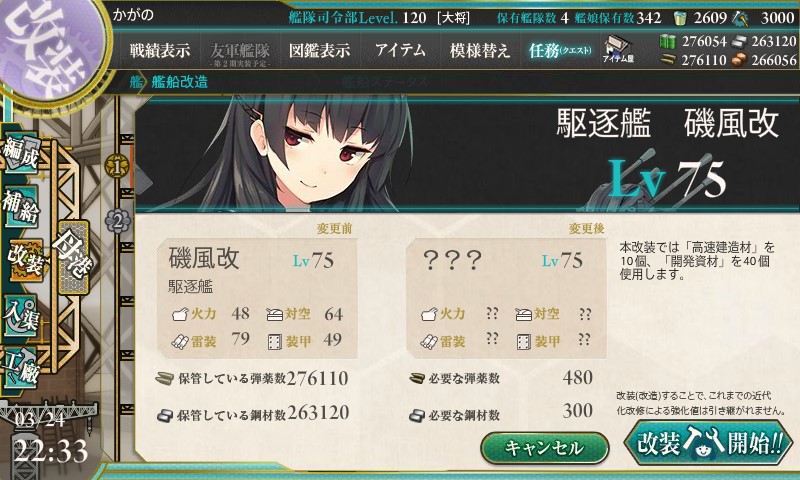Open the アイテム menu item
The width and height of the screenshot is (800, 480).
pyautogui.click(x=400, y=50)
